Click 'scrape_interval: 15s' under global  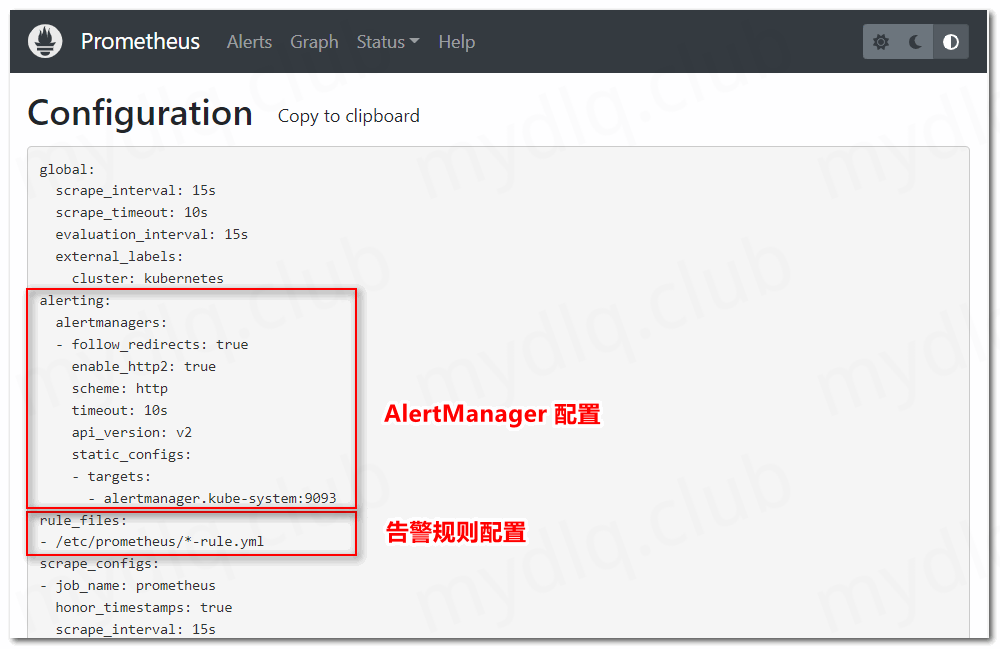click(x=135, y=191)
